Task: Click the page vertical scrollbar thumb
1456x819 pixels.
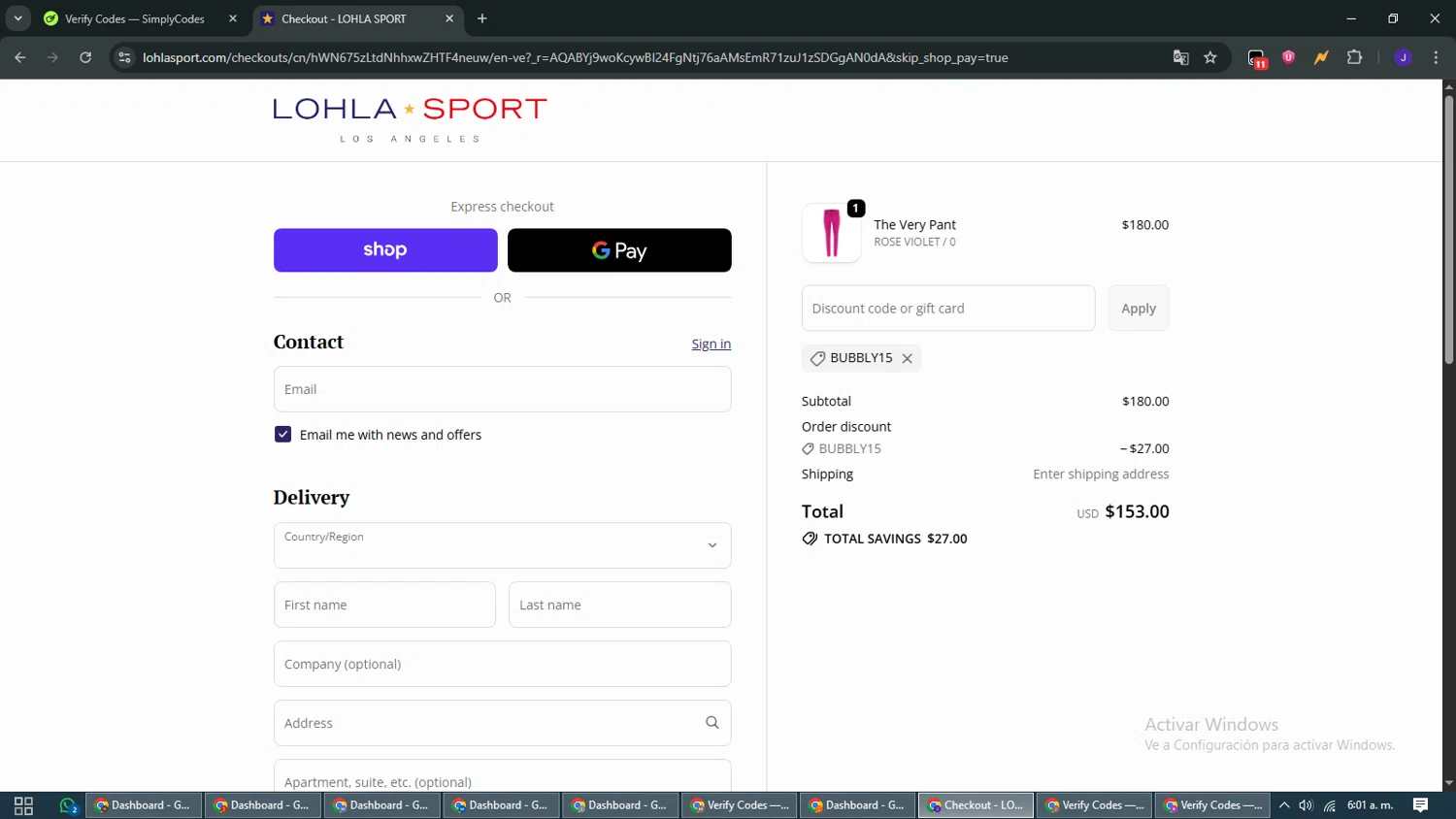Action: pos(1448,230)
